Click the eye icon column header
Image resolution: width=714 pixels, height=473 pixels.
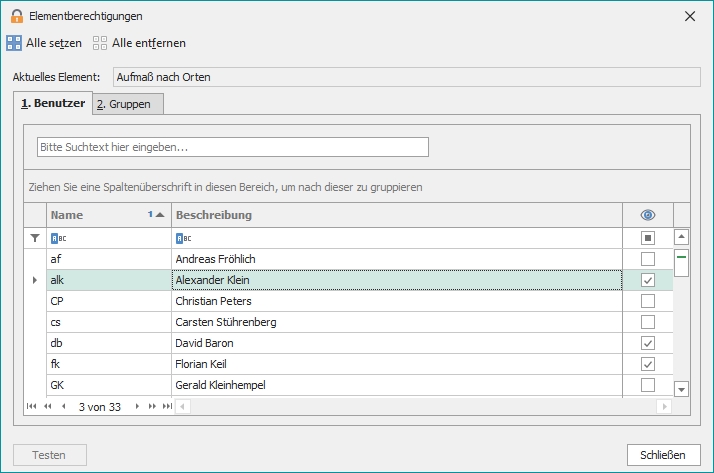647,215
